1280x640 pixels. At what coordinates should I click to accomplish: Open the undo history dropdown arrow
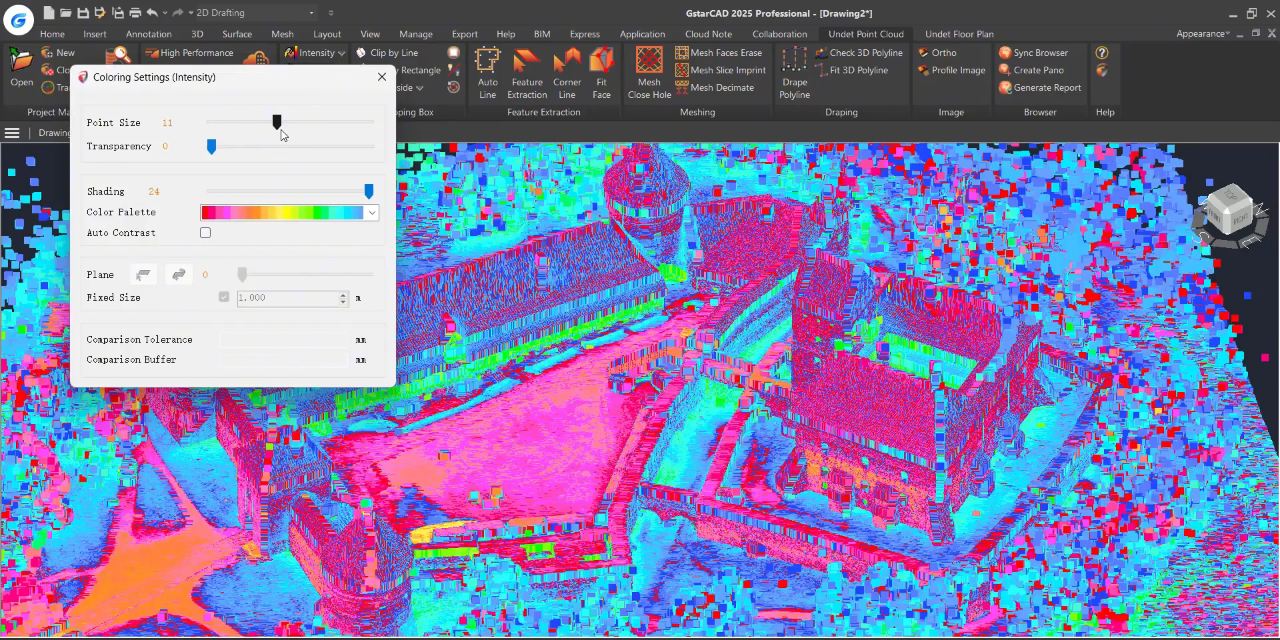coord(165,13)
